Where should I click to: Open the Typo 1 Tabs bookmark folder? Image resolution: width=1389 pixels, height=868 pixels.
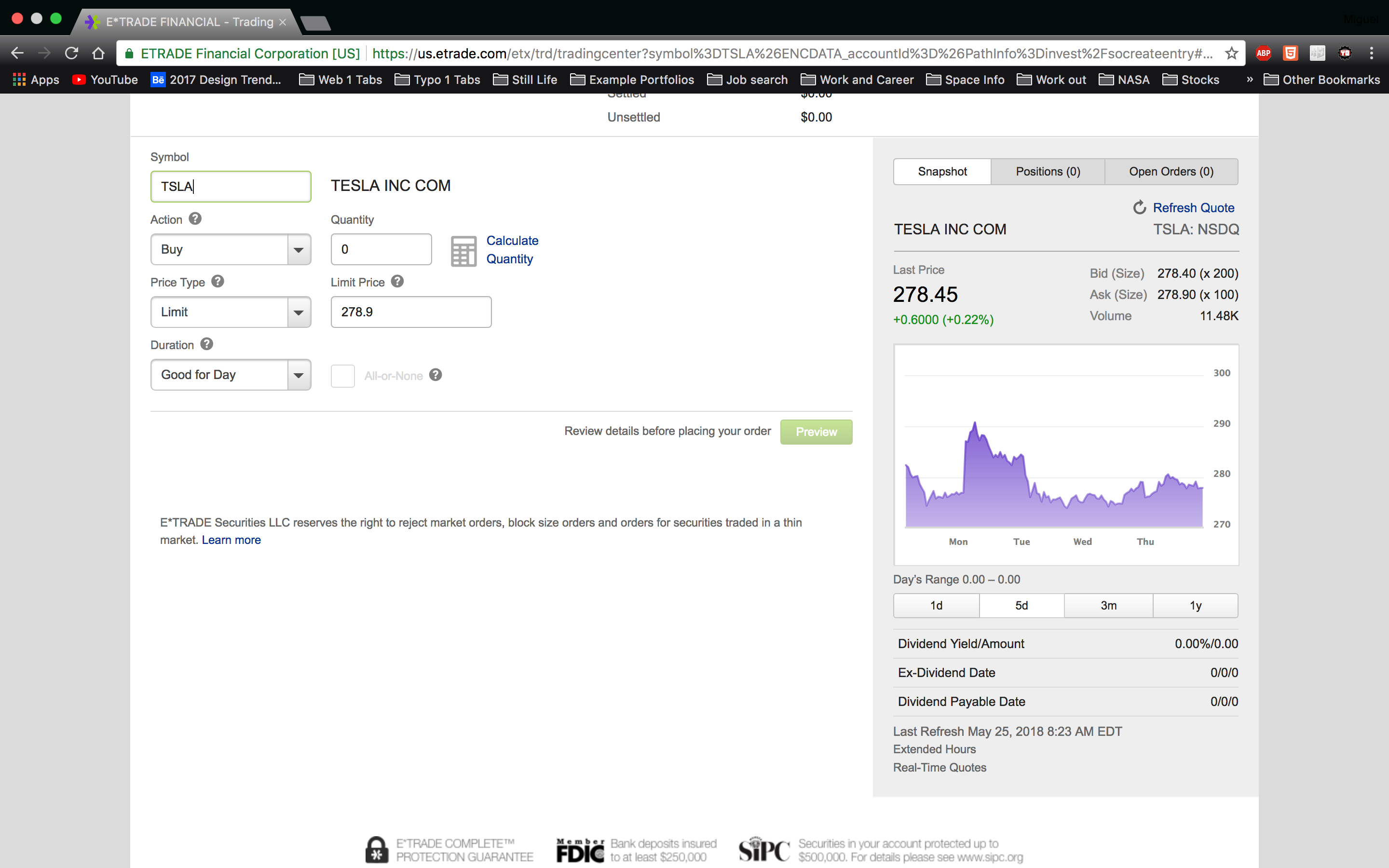tap(437, 80)
